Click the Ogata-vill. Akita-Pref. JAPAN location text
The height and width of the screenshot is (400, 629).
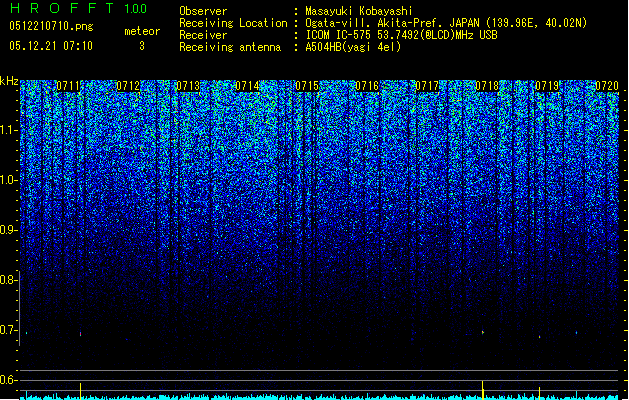(446, 23)
